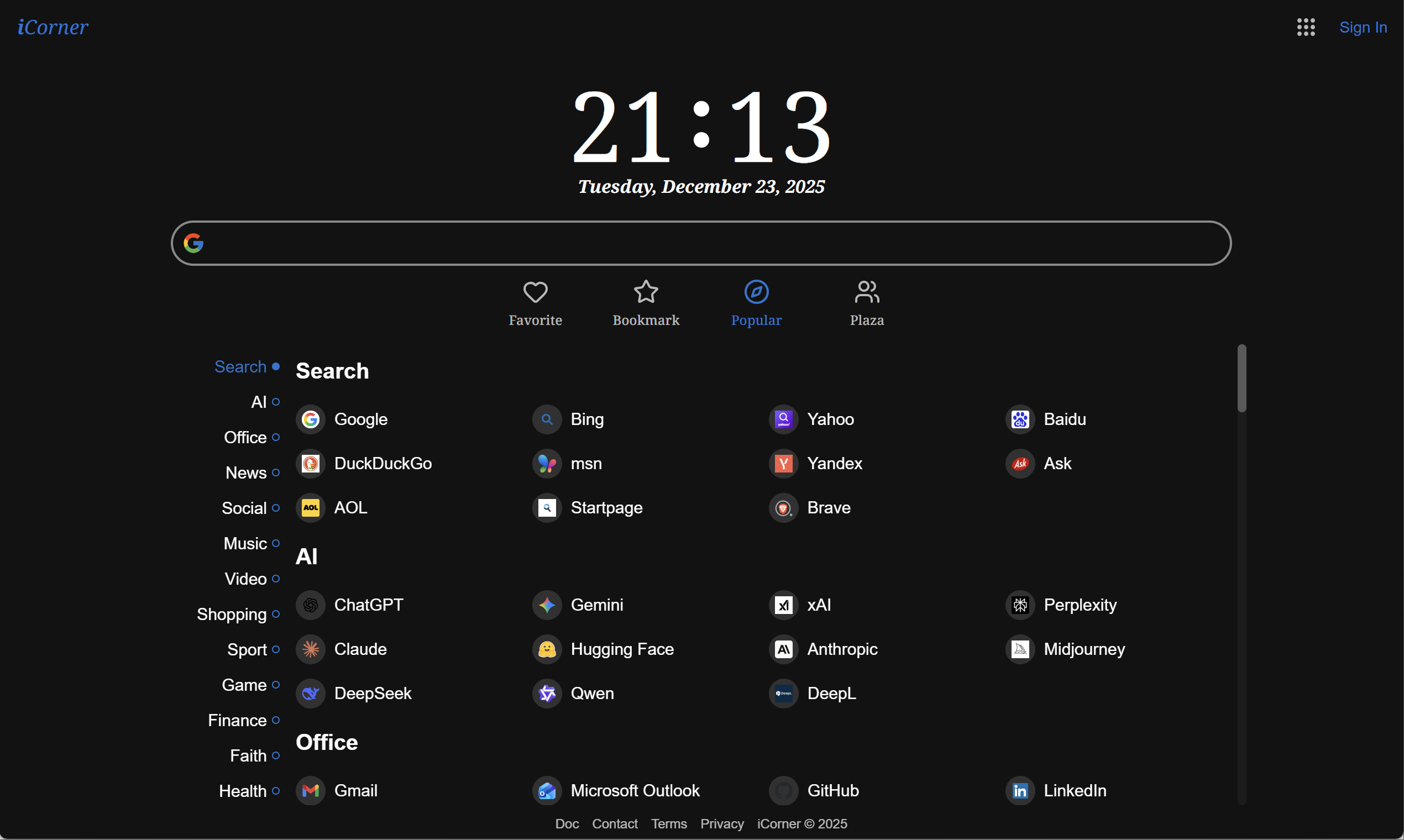Select the Shopping category circle
The image size is (1404, 840).
(276, 614)
